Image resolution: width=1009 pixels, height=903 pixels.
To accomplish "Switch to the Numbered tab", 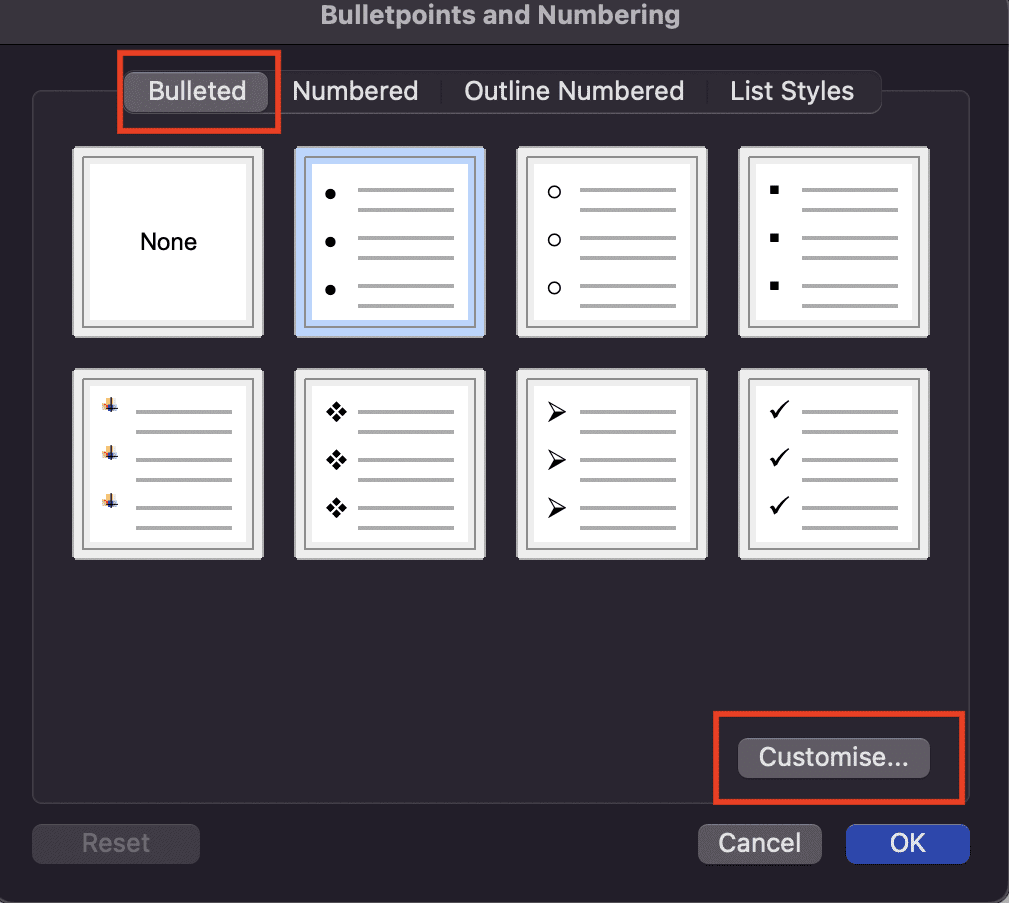I will point(355,91).
